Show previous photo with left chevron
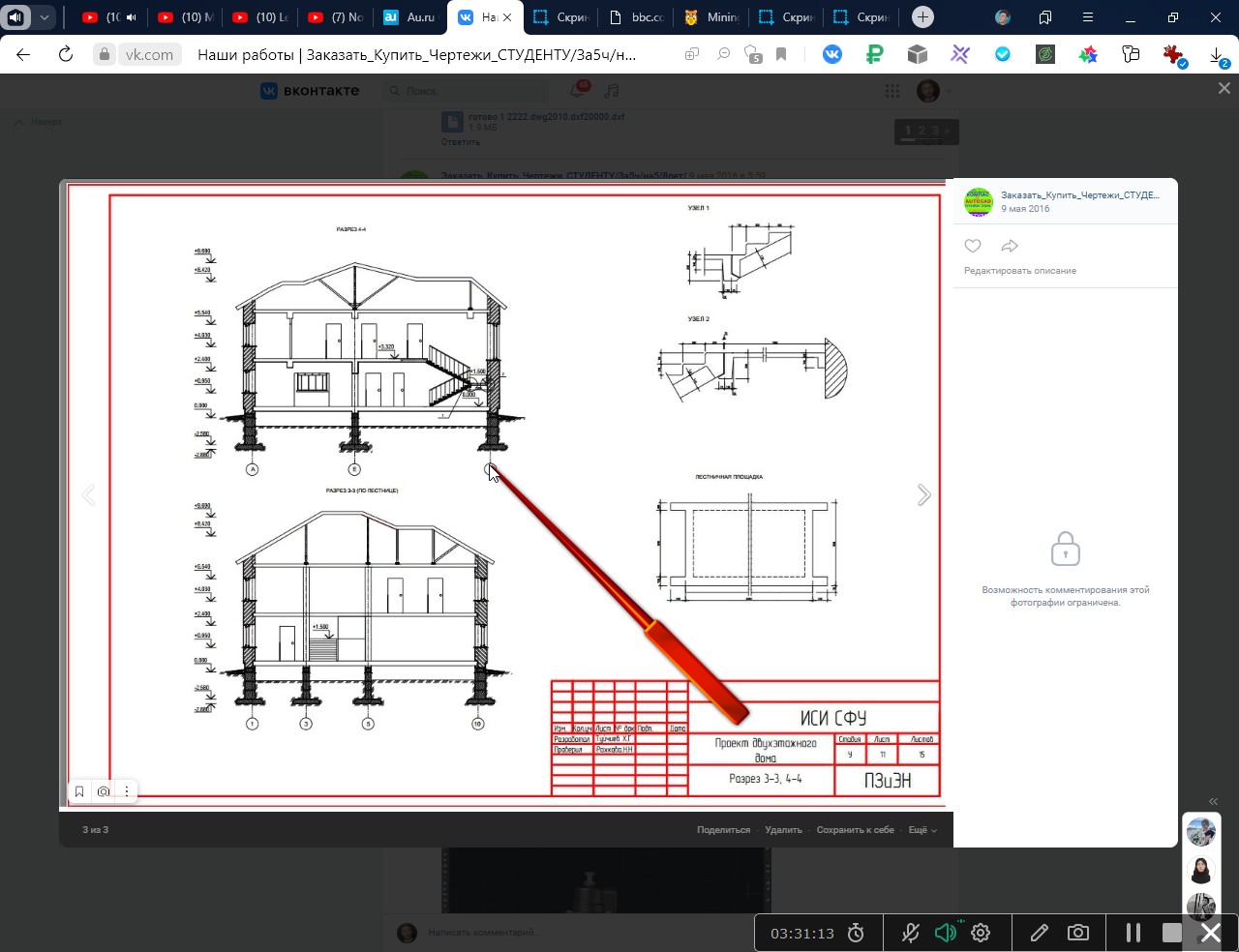Viewport: 1239px width, 952px height. 88,495
